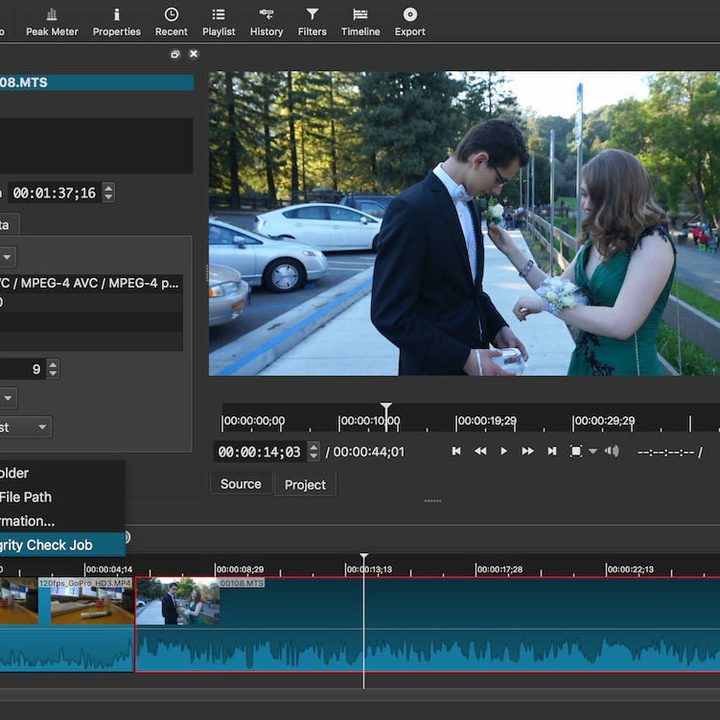720x720 pixels.
Task: Expand the player zoom dropdown arrow
Action: pos(592,452)
